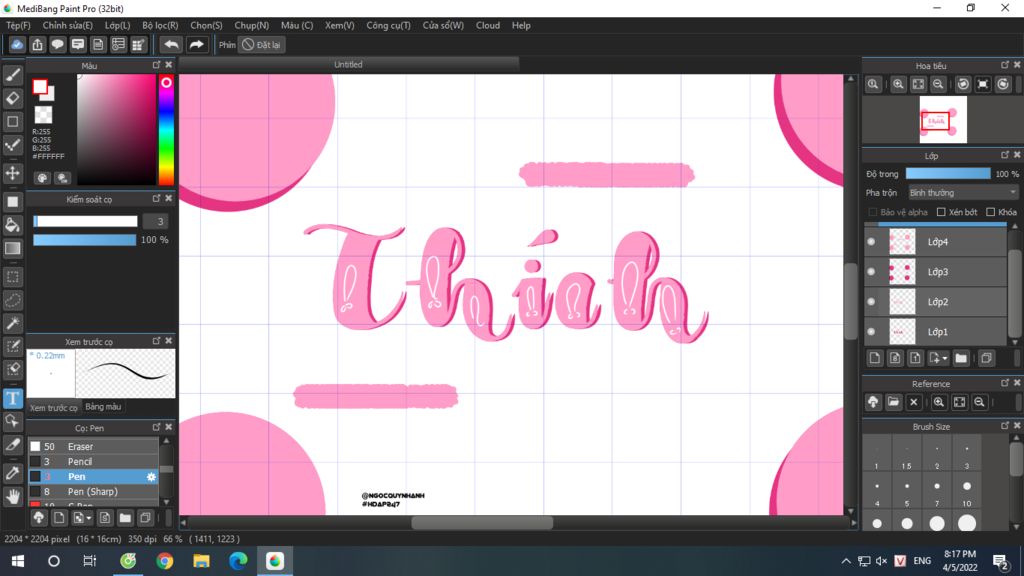Select the Pen (Sharp) brush
Viewport: 1024px width, 576px height.
coord(93,492)
